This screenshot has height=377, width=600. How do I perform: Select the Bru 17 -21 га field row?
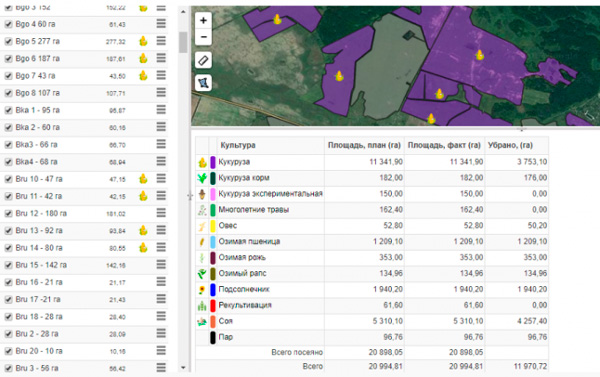[84, 299]
